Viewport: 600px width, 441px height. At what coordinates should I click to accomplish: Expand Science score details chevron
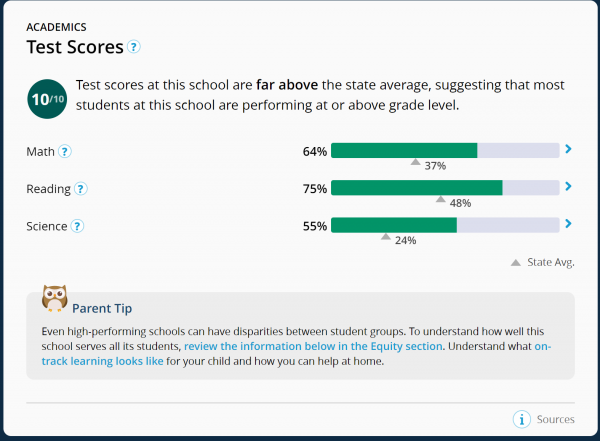point(569,224)
